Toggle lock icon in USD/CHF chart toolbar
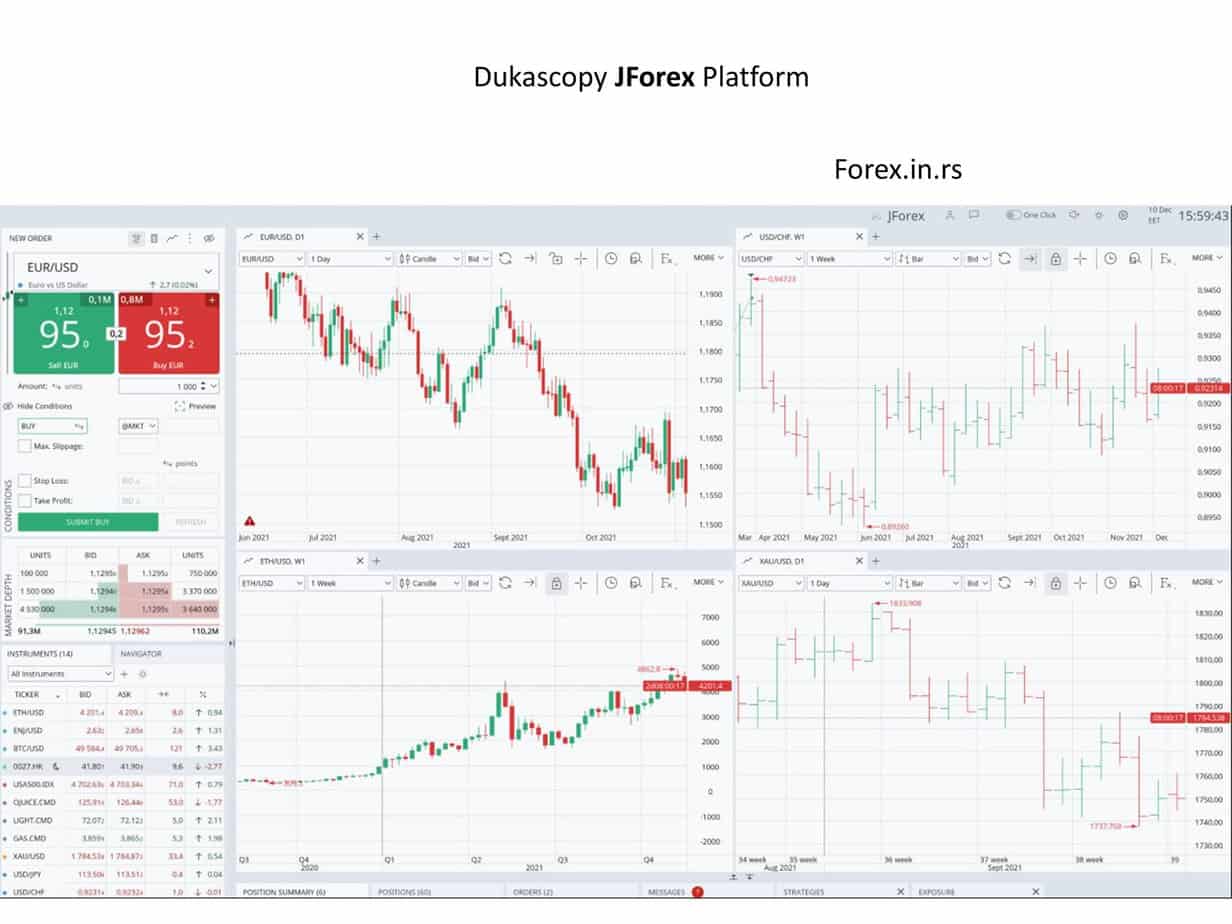The image size is (1232, 924). pos(1055,258)
